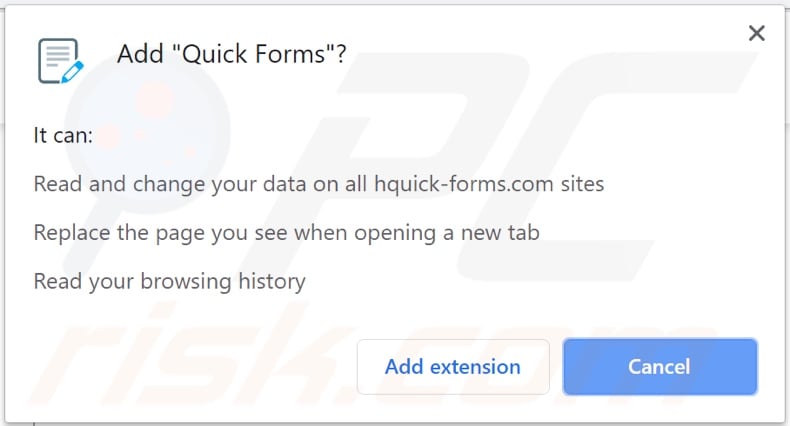The height and width of the screenshot is (426, 790).
Task: Click the "It can:" label
Action: pos(63,135)
